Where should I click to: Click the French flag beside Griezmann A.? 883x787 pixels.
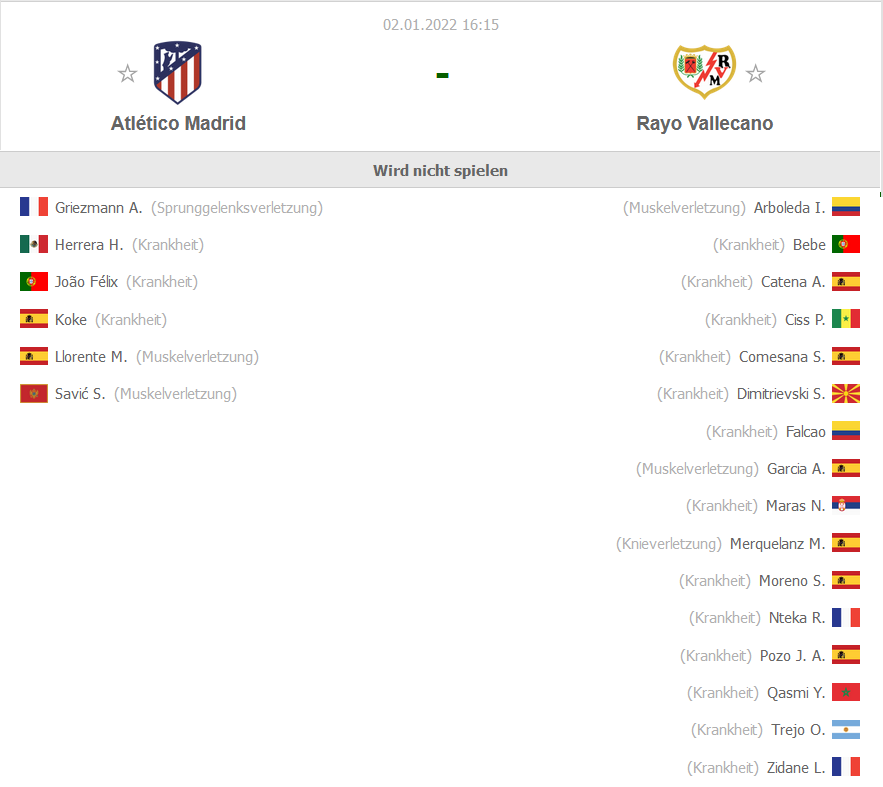point(34,207)
